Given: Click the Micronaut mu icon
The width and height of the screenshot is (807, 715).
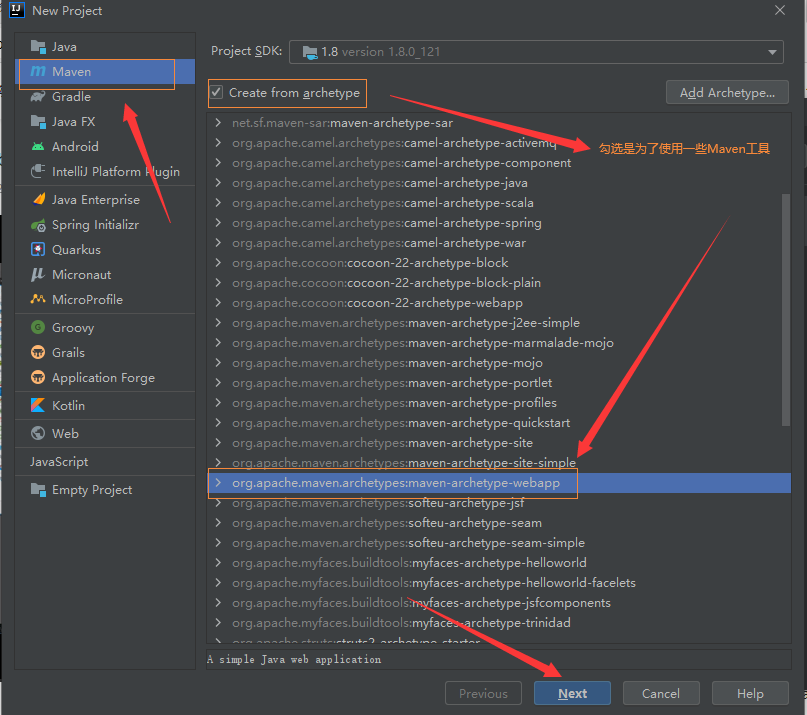Looking at the screenshot, I should [38, 275].
